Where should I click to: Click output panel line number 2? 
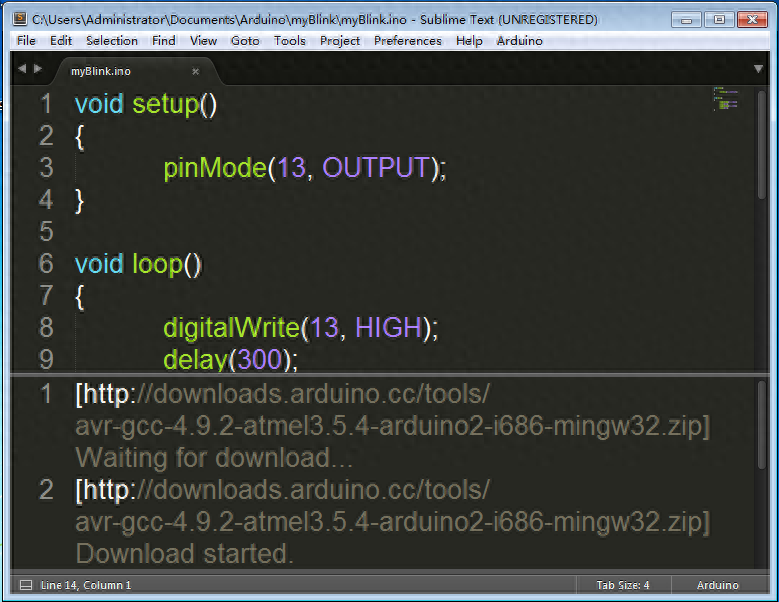click(x=46, y=490)
